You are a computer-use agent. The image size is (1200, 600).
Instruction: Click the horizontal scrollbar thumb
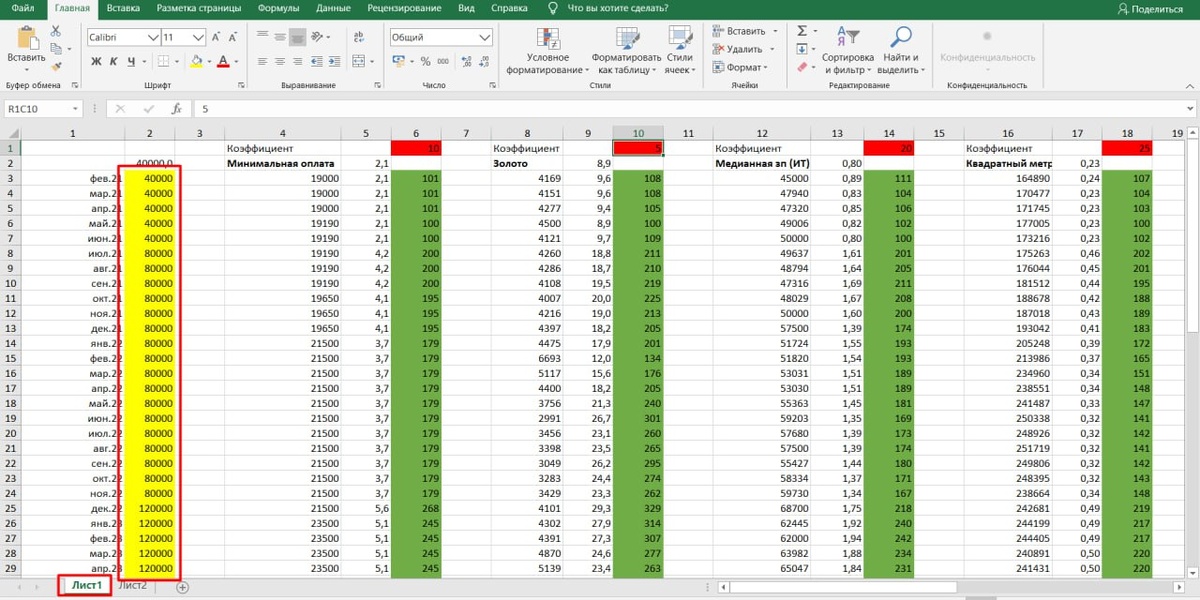[842, 587]
